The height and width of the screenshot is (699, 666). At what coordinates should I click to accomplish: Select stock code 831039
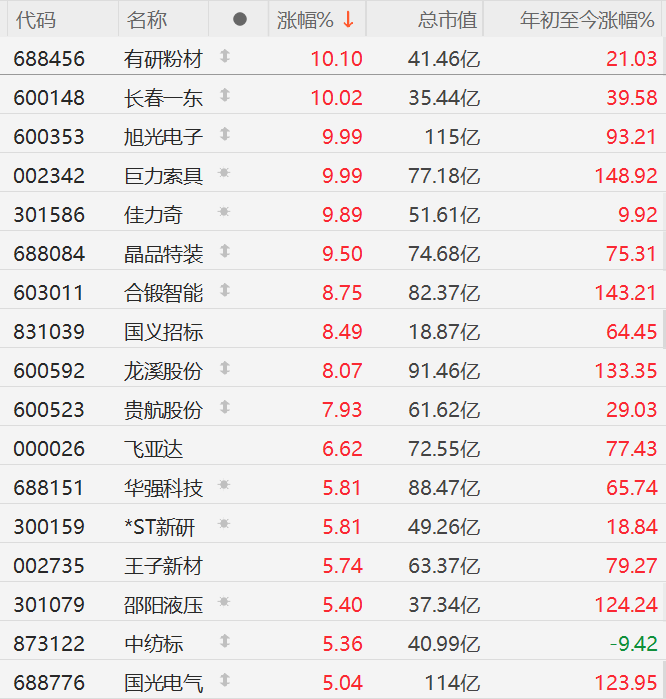(49, 332)
